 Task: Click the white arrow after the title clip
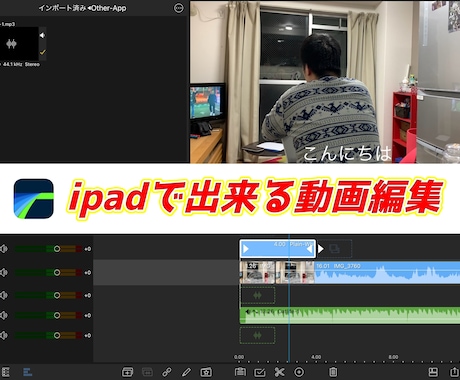pos(321,249)
